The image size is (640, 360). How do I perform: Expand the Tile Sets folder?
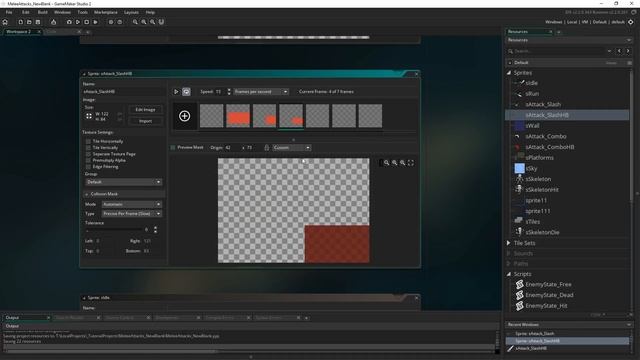tap(509, 243)
